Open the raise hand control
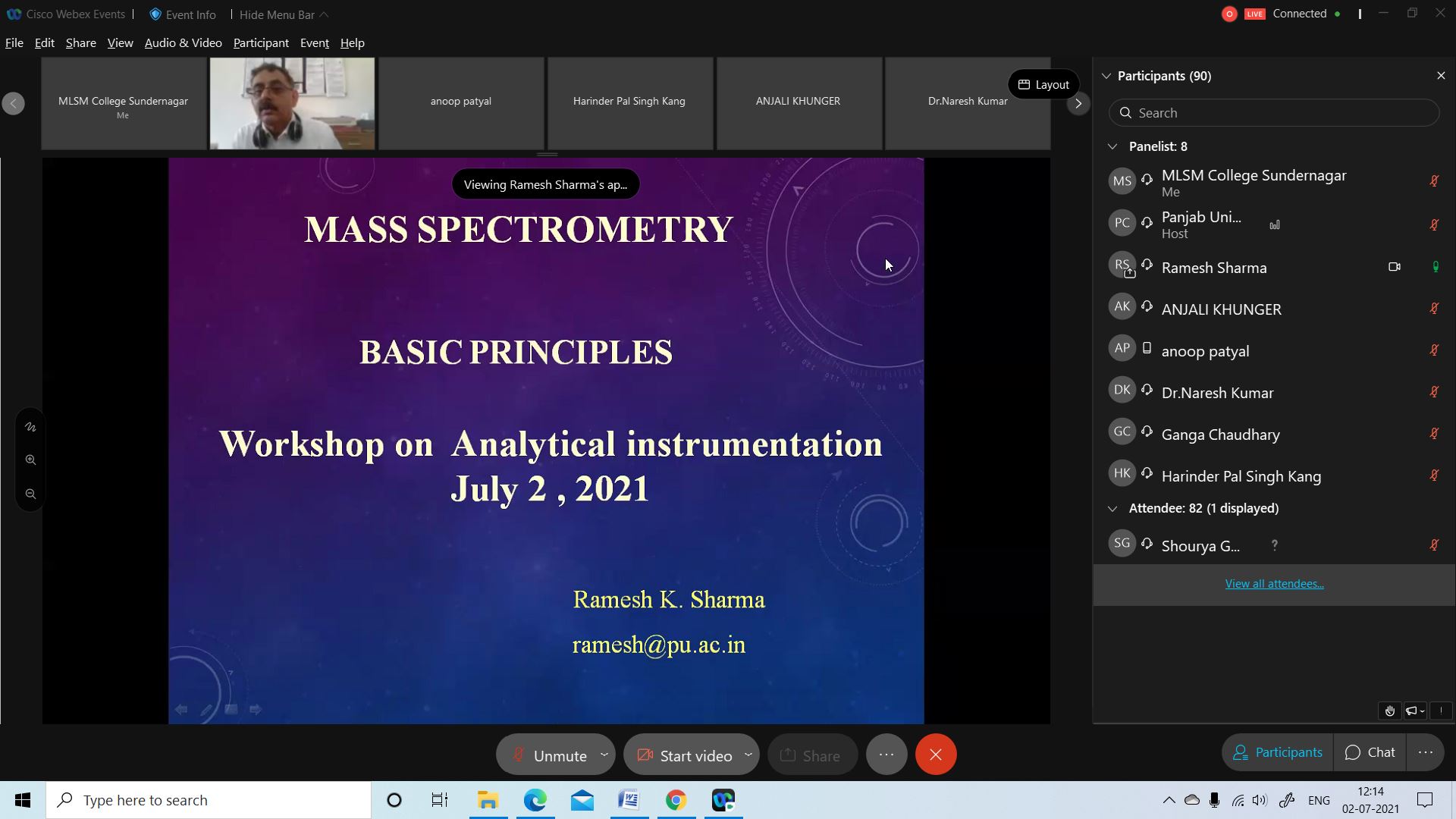 [1389, 711]
